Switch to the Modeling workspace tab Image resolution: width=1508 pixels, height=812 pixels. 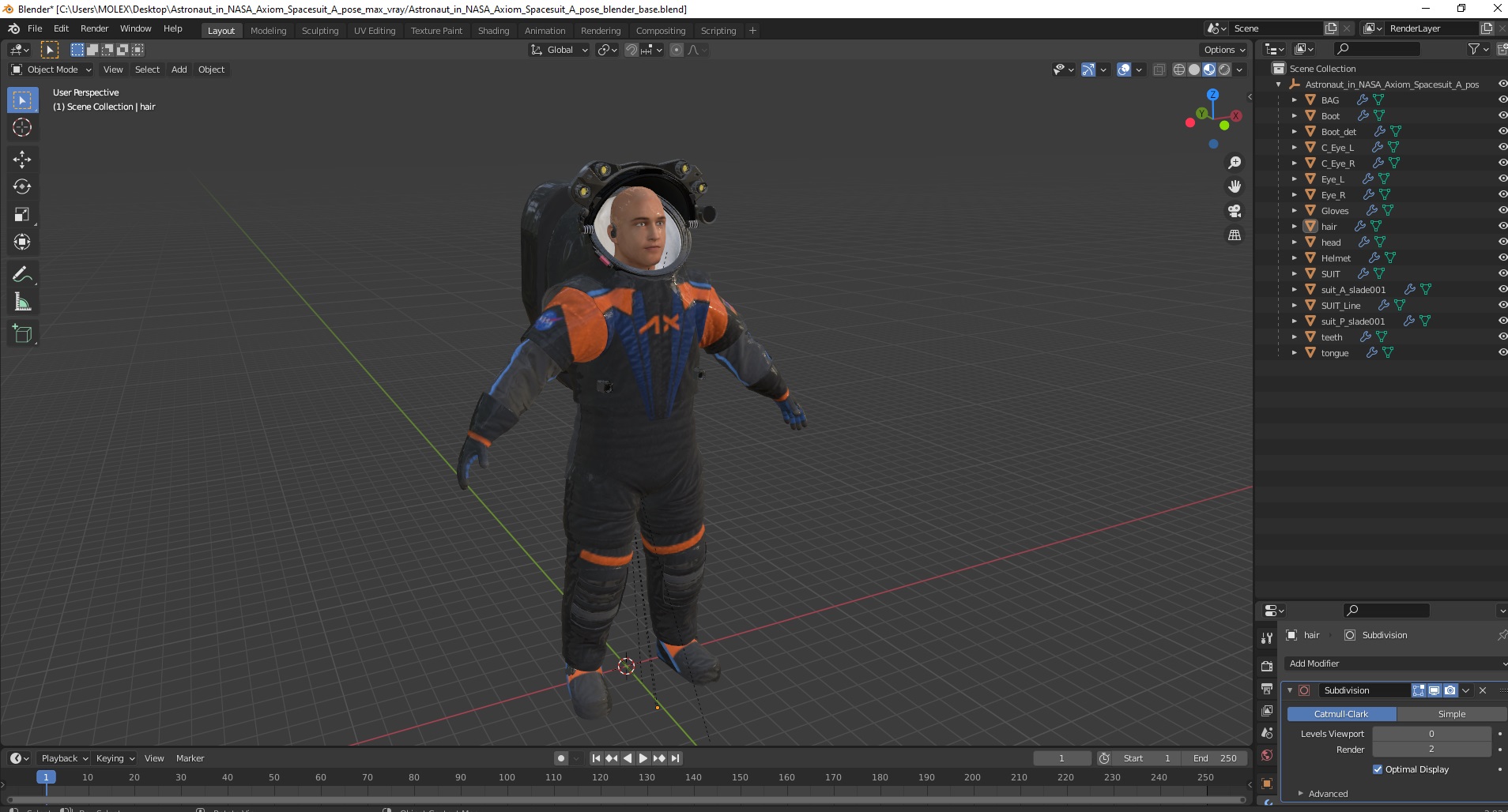pyautogui.click(x=268, y=31)
